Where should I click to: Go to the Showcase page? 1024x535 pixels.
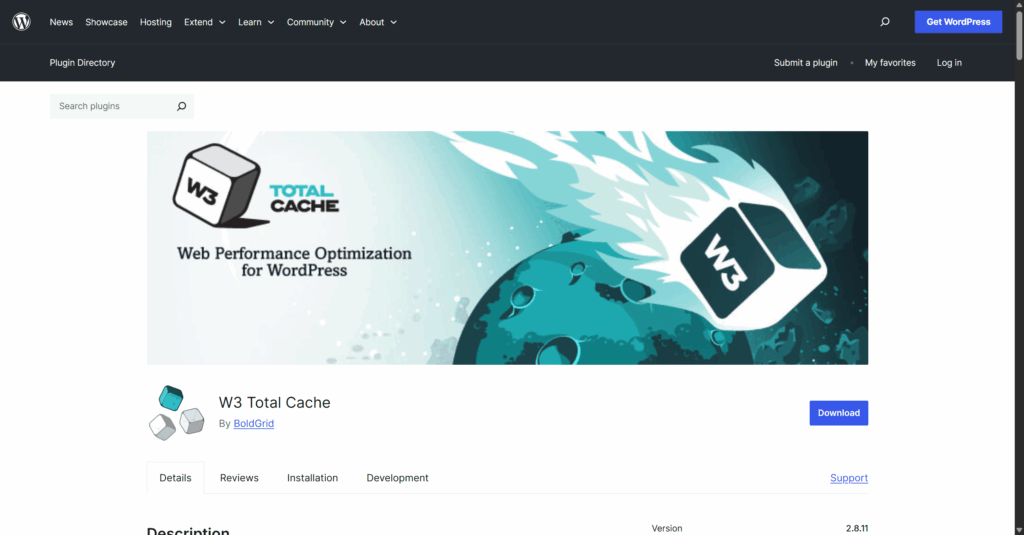click(x=106, y=22)
